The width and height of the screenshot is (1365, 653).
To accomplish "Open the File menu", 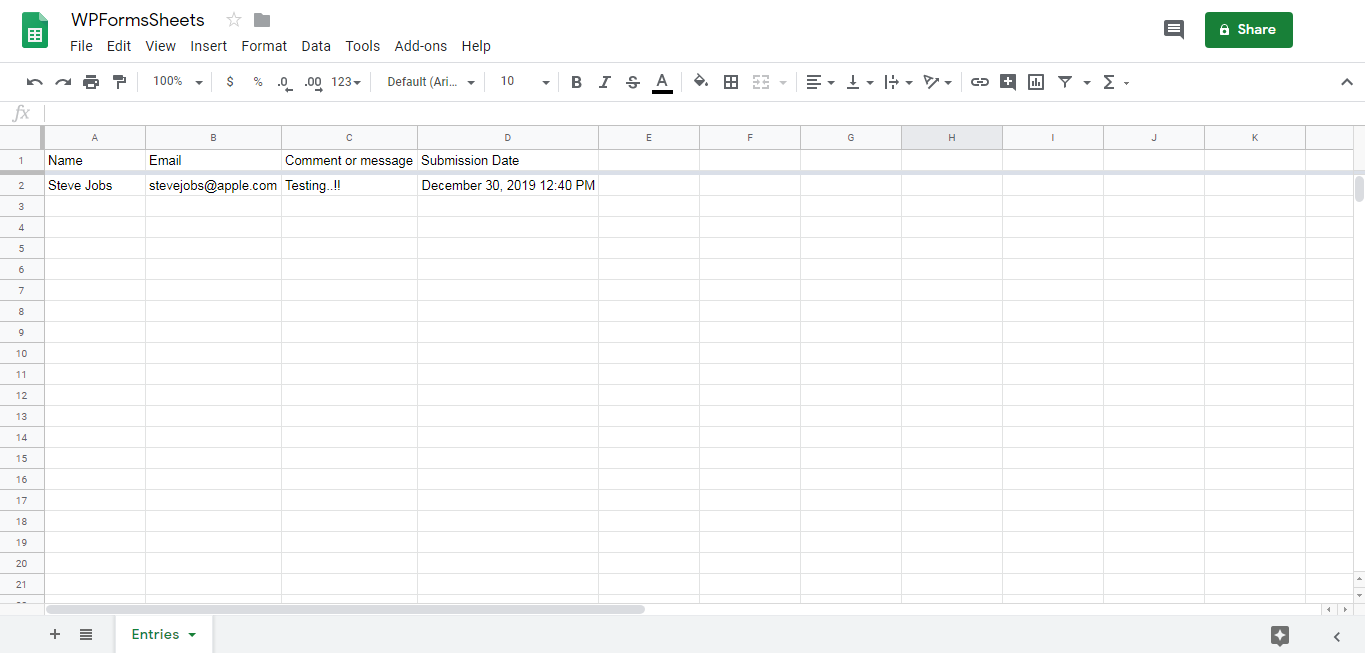I will click(x=81, y=46).
